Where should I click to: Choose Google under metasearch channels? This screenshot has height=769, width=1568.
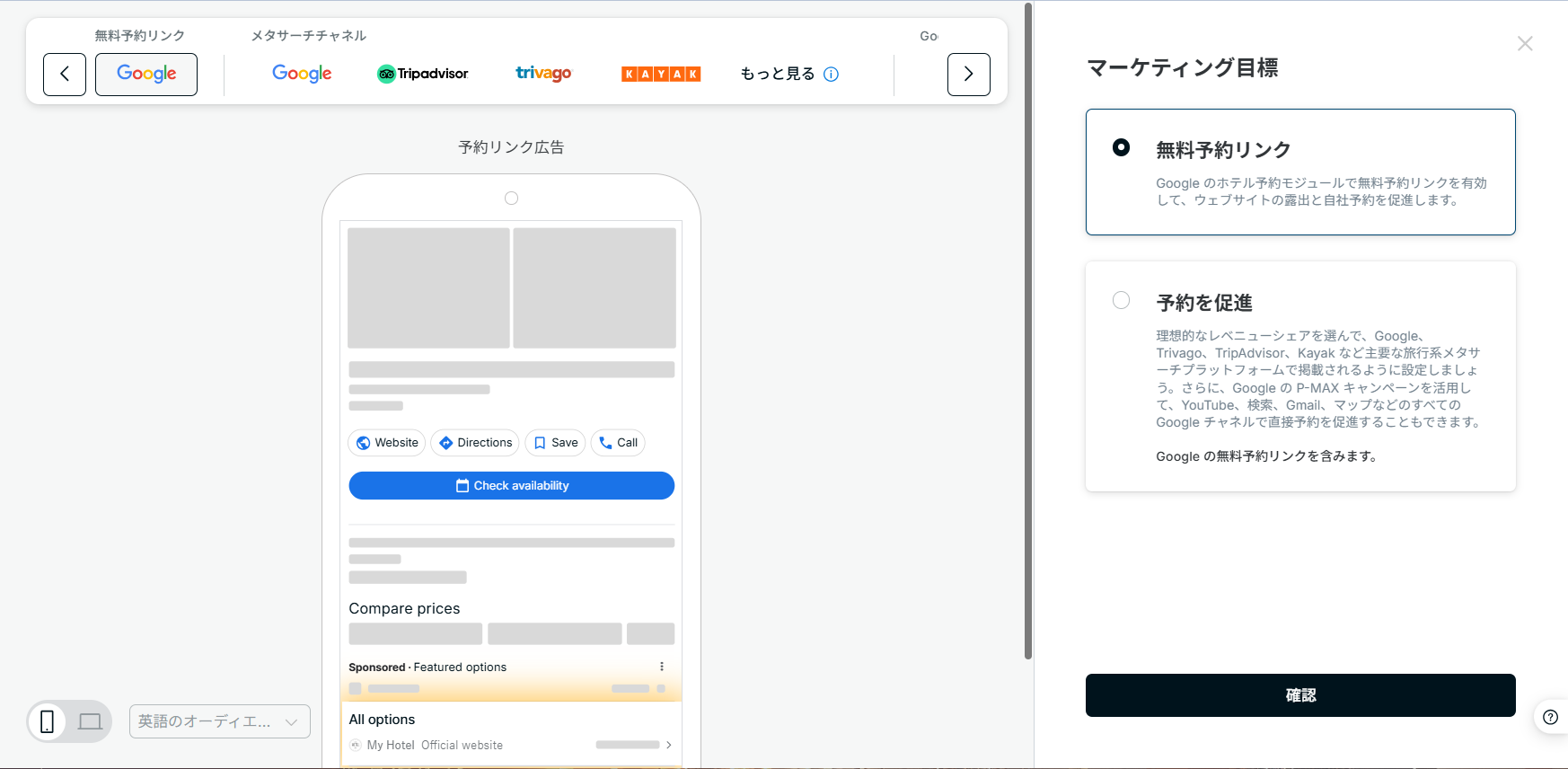pyautogui.click(x=302, y=74)
